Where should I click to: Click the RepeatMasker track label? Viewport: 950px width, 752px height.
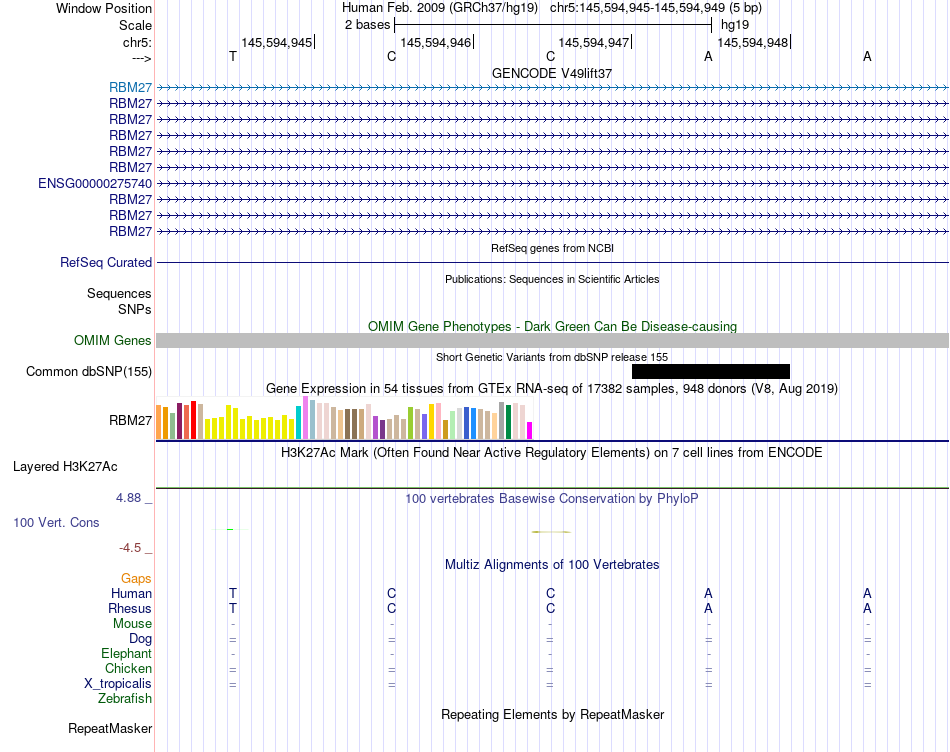(x=110, y=728)
